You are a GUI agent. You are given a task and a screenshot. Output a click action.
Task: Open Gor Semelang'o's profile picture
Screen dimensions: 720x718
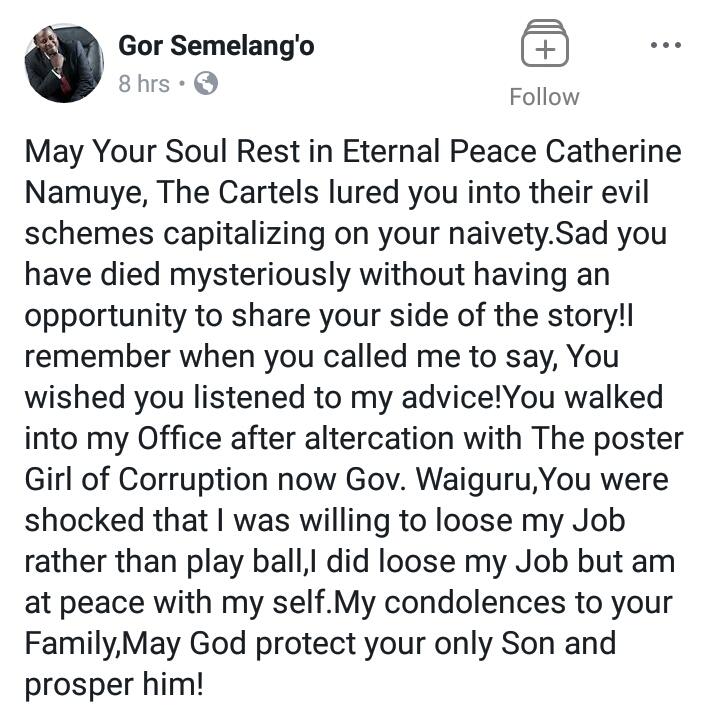(x=64, y=64)
